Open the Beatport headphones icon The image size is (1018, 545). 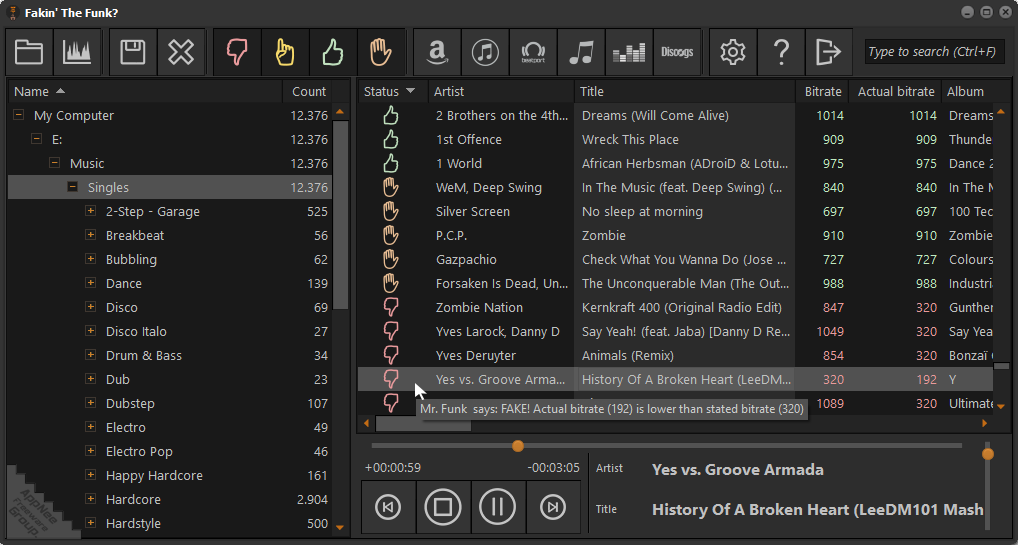tap(533, 52)
